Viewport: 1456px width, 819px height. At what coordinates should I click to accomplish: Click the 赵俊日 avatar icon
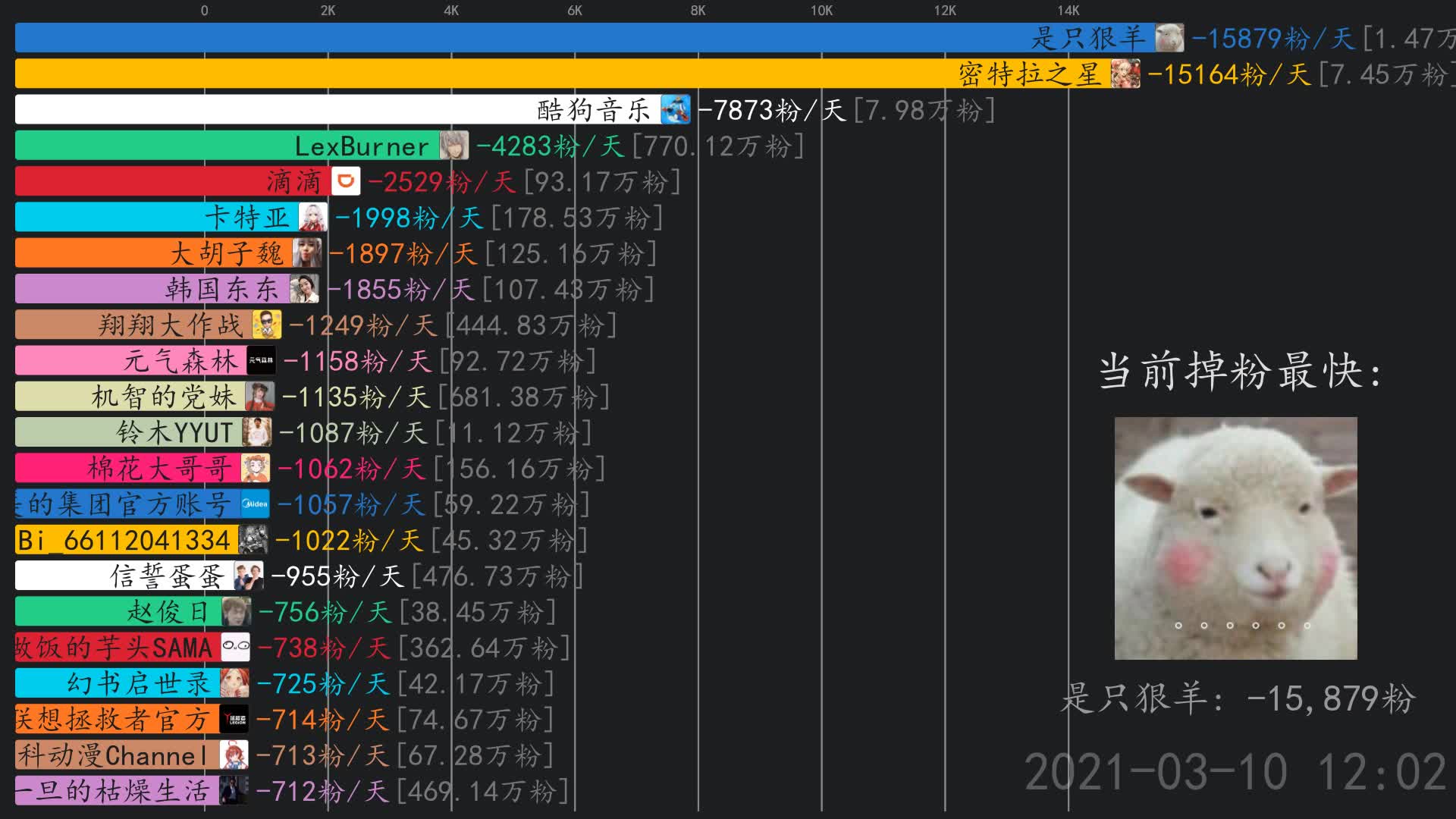tap(237, 611)
